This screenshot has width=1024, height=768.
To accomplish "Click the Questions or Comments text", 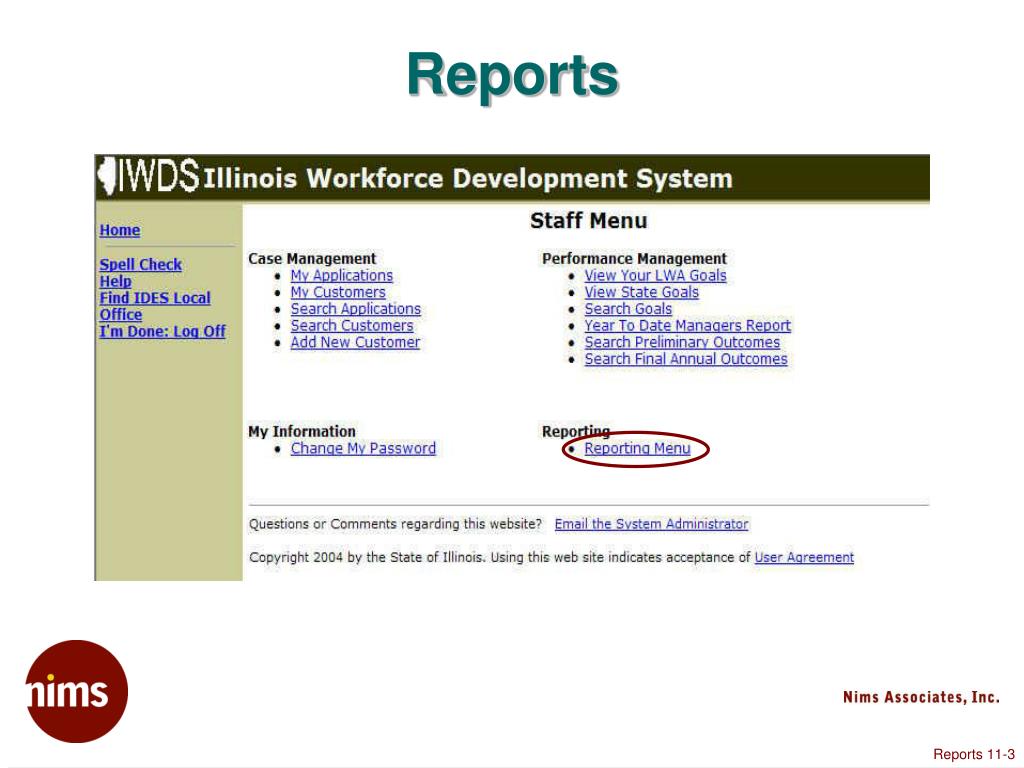I will pyautogui.click(x=395, y=524).
